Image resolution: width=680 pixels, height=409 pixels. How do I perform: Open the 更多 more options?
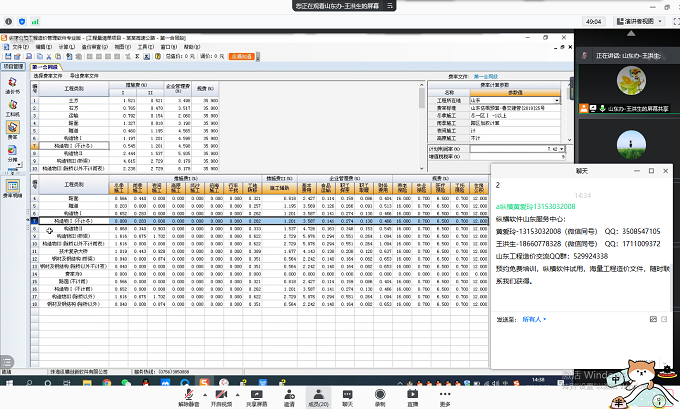coord(445,397)
